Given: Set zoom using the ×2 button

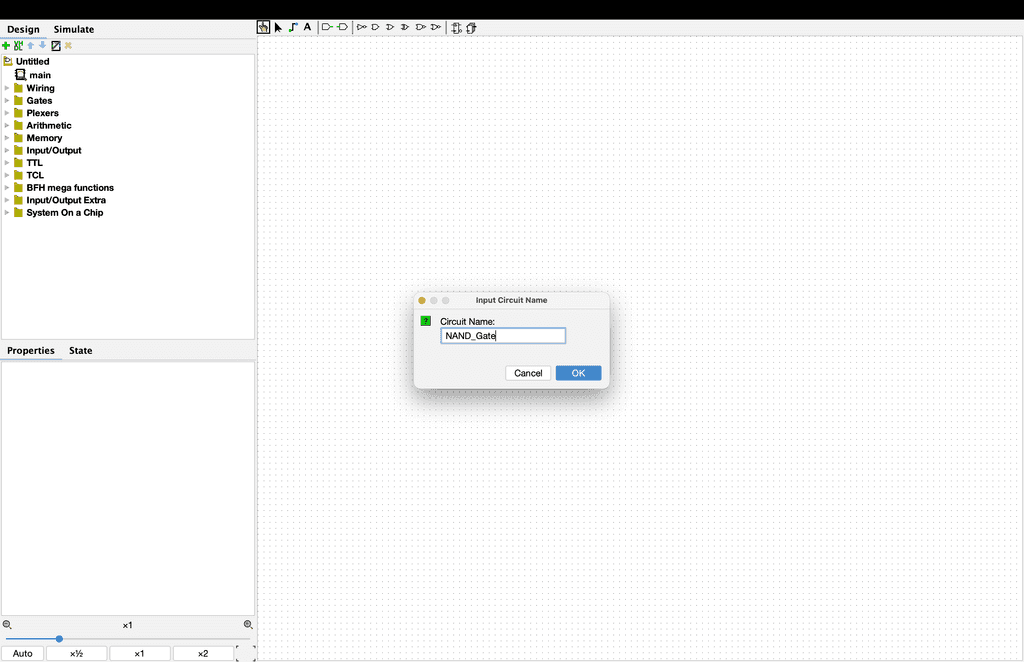Looking at the screenshot, I should [x=203, y=654].
